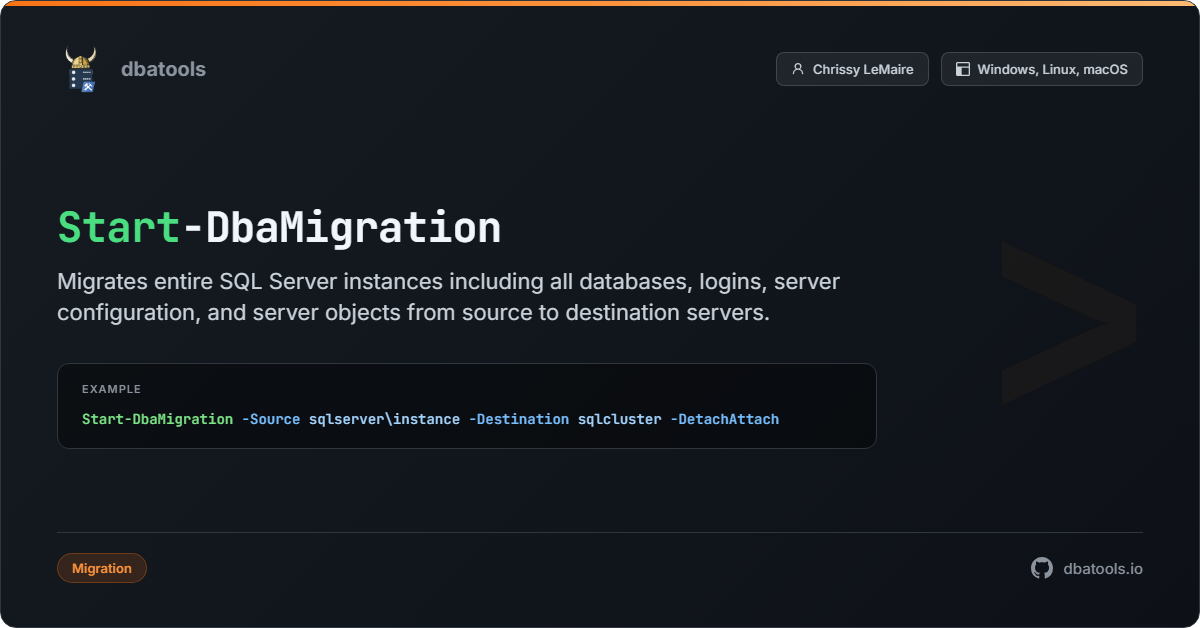This screenshot has width=1200, height=628.
Task: Click the description paragraph starting with Migrates
Action: 448,297
